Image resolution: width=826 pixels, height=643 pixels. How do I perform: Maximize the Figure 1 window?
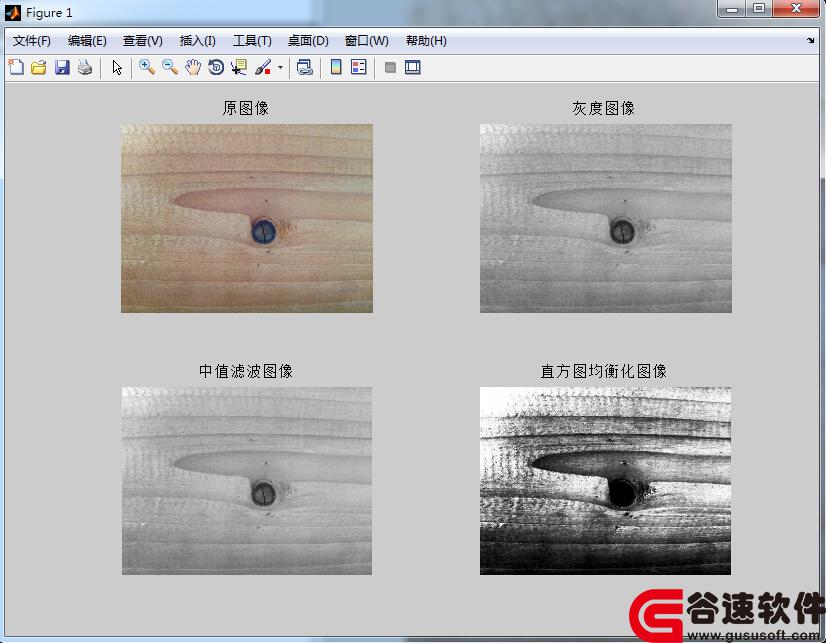[759, 9]
